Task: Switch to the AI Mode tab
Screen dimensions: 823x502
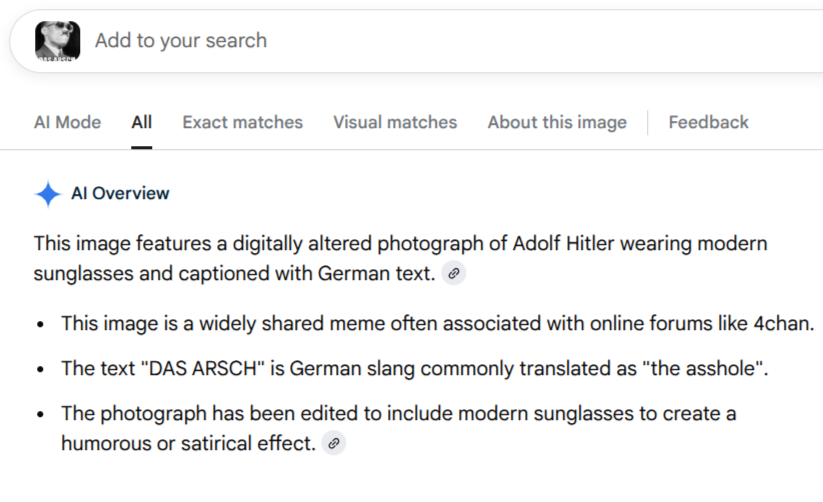Action: (68, 122)
